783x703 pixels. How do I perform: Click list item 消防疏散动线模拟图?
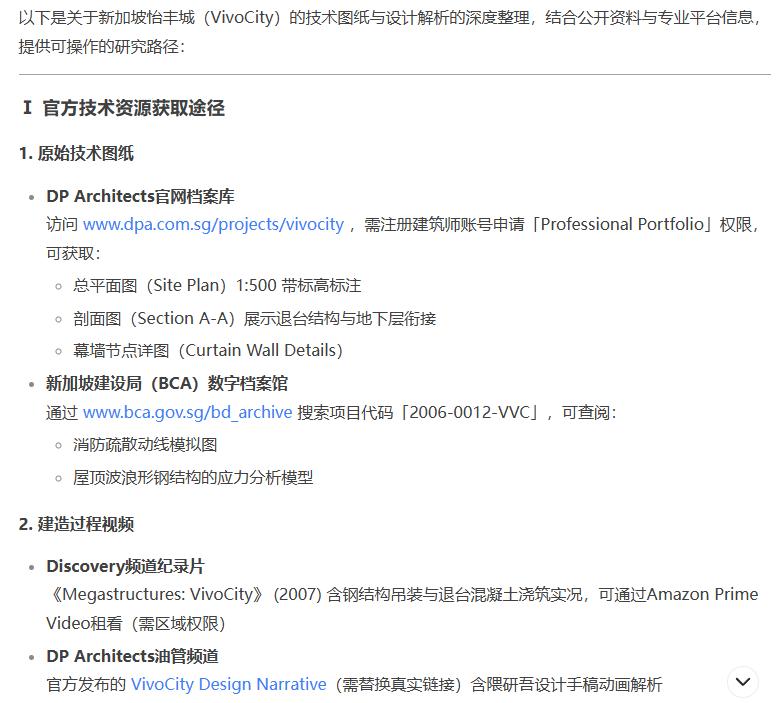click(x=145, y=444)
